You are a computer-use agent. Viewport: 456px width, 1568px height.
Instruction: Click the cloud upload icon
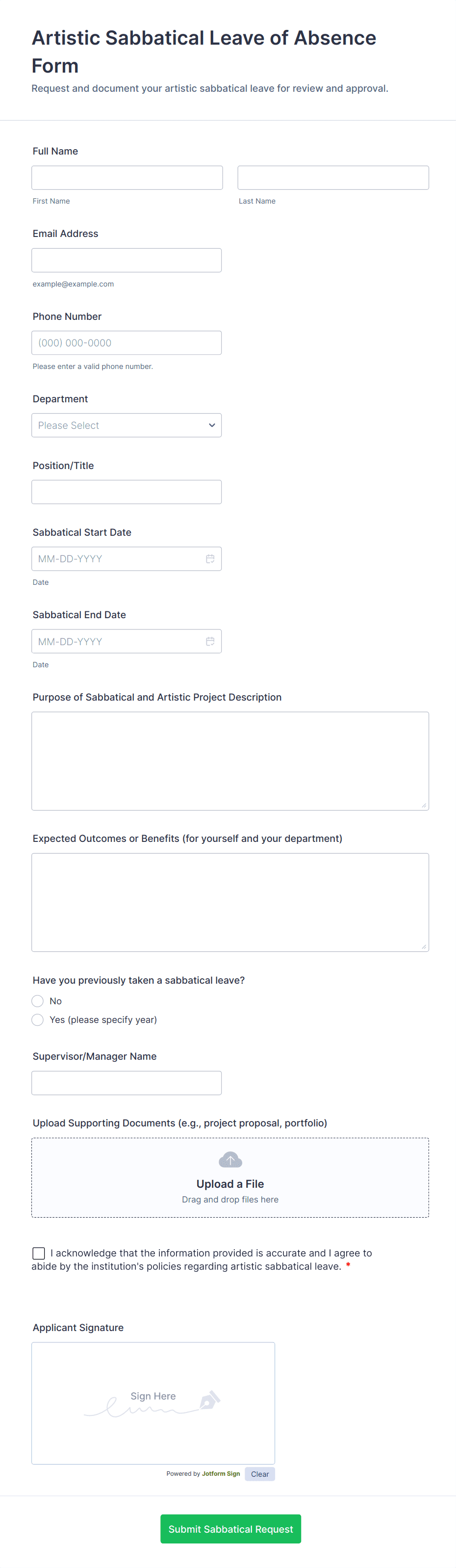pyautogui.click(x=230, y=1160)
